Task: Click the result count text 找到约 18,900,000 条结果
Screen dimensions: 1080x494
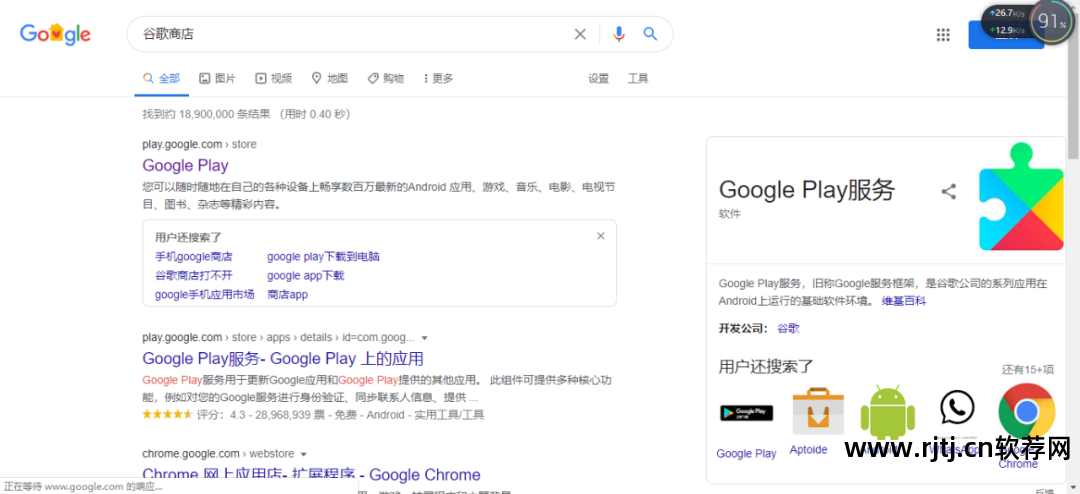Action: [x=207, y=114]
